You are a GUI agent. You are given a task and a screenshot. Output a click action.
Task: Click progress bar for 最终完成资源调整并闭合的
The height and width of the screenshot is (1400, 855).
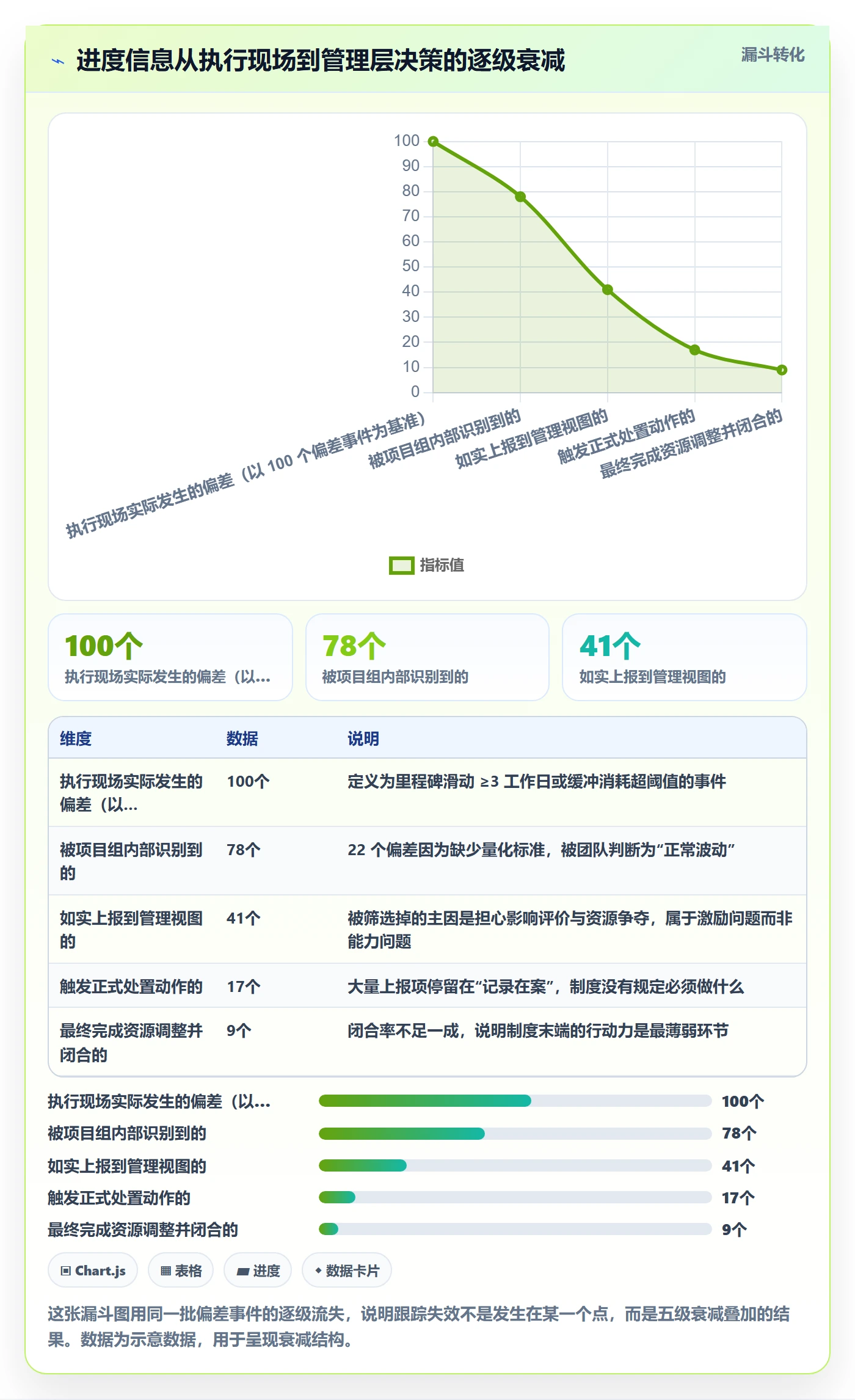point(515,1229)
